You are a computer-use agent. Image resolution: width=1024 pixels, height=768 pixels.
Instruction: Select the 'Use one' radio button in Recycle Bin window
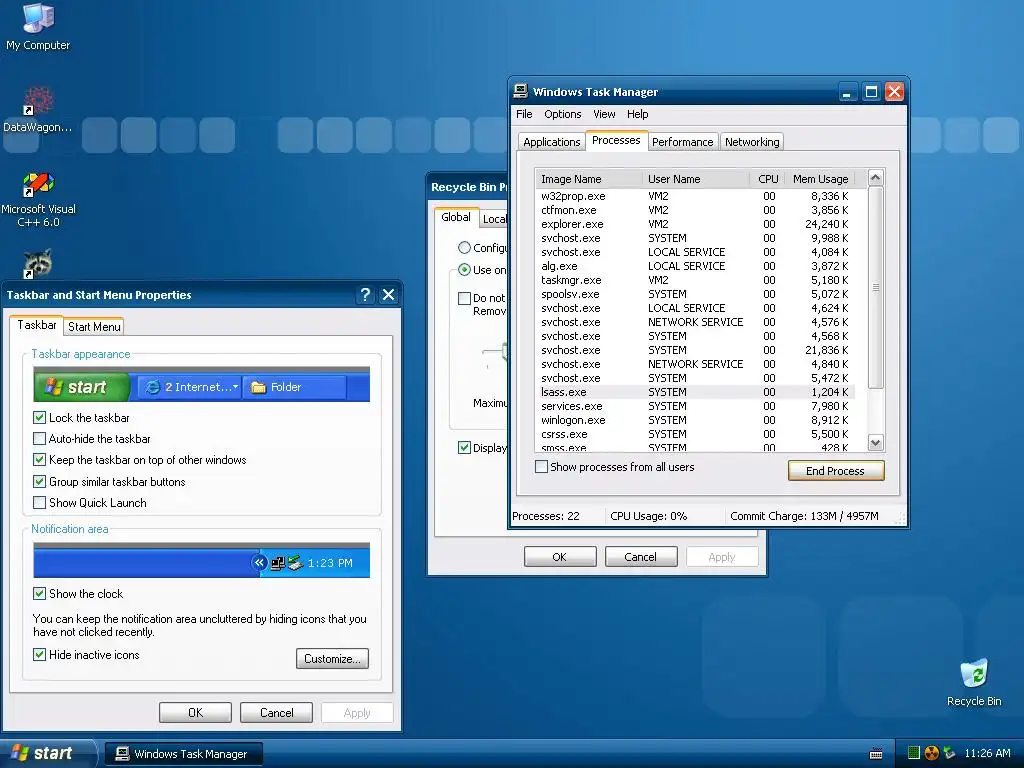tap(464, 269)
